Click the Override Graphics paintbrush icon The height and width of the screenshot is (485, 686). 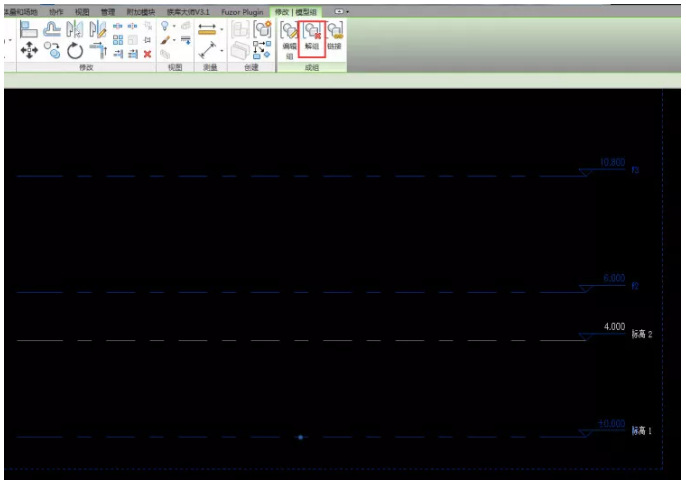165,40
